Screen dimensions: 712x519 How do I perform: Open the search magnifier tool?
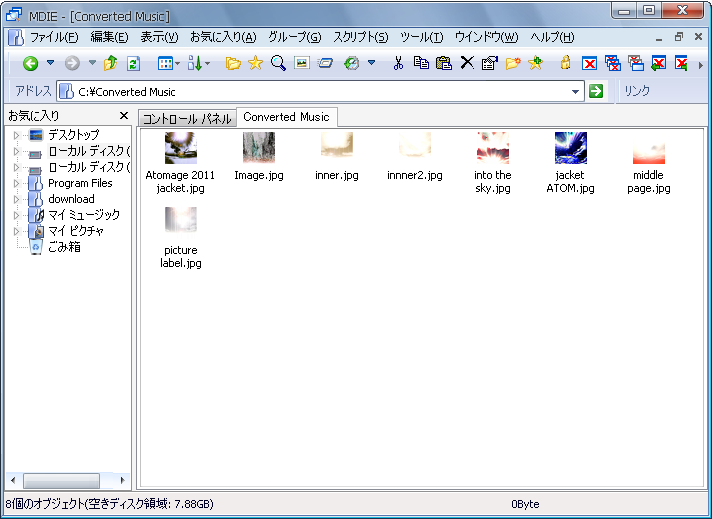click(278, 63)
